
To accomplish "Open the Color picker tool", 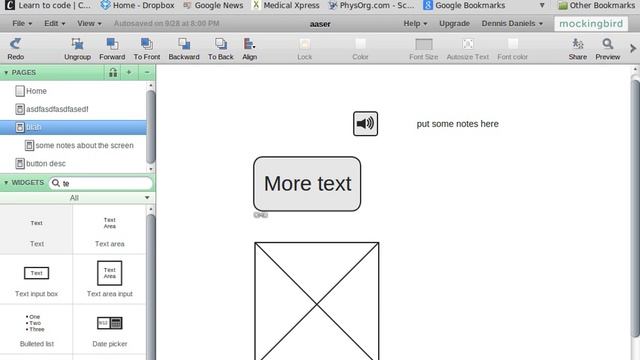I will click(x=360, y=49).
